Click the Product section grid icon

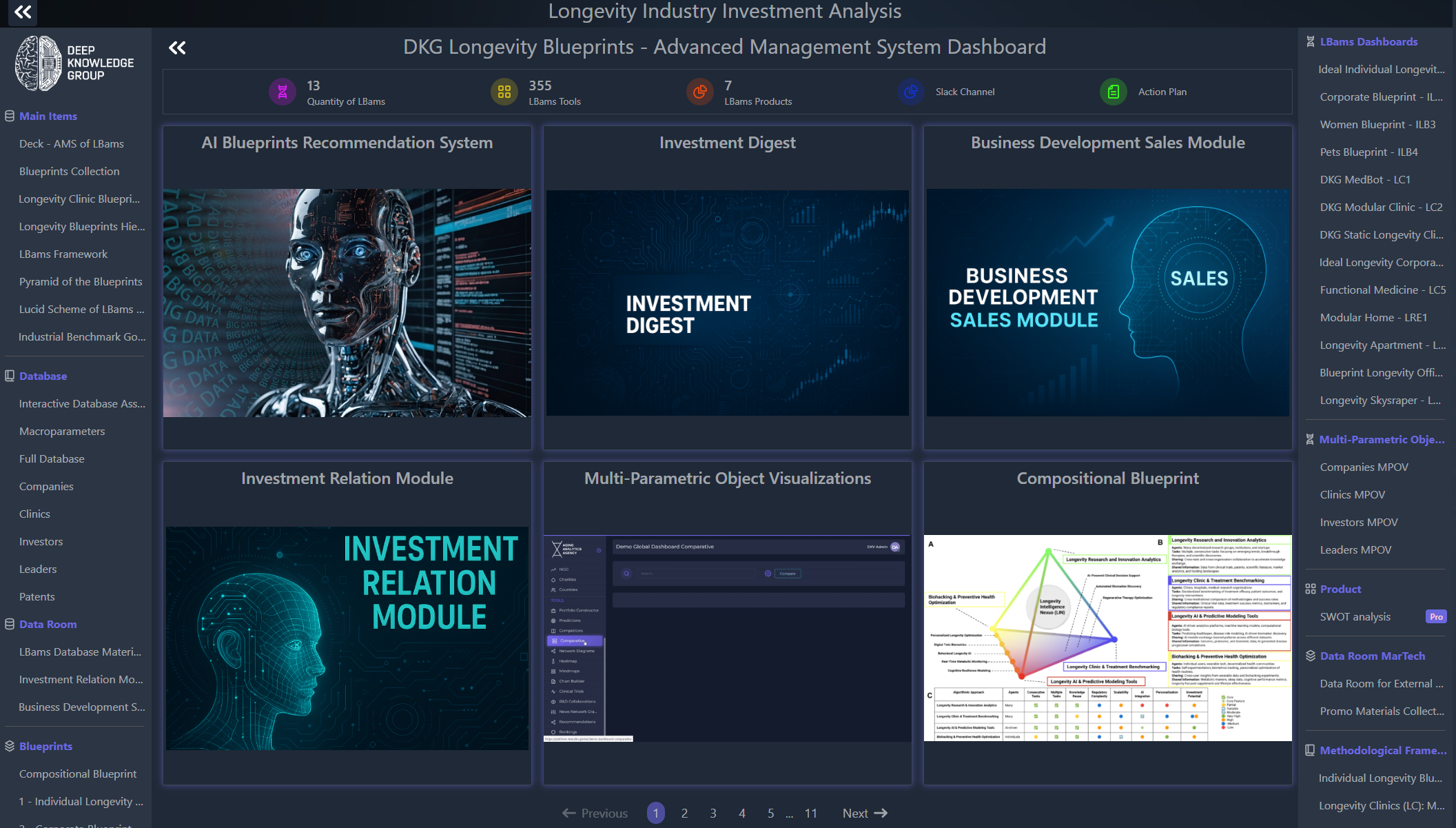1310,589
